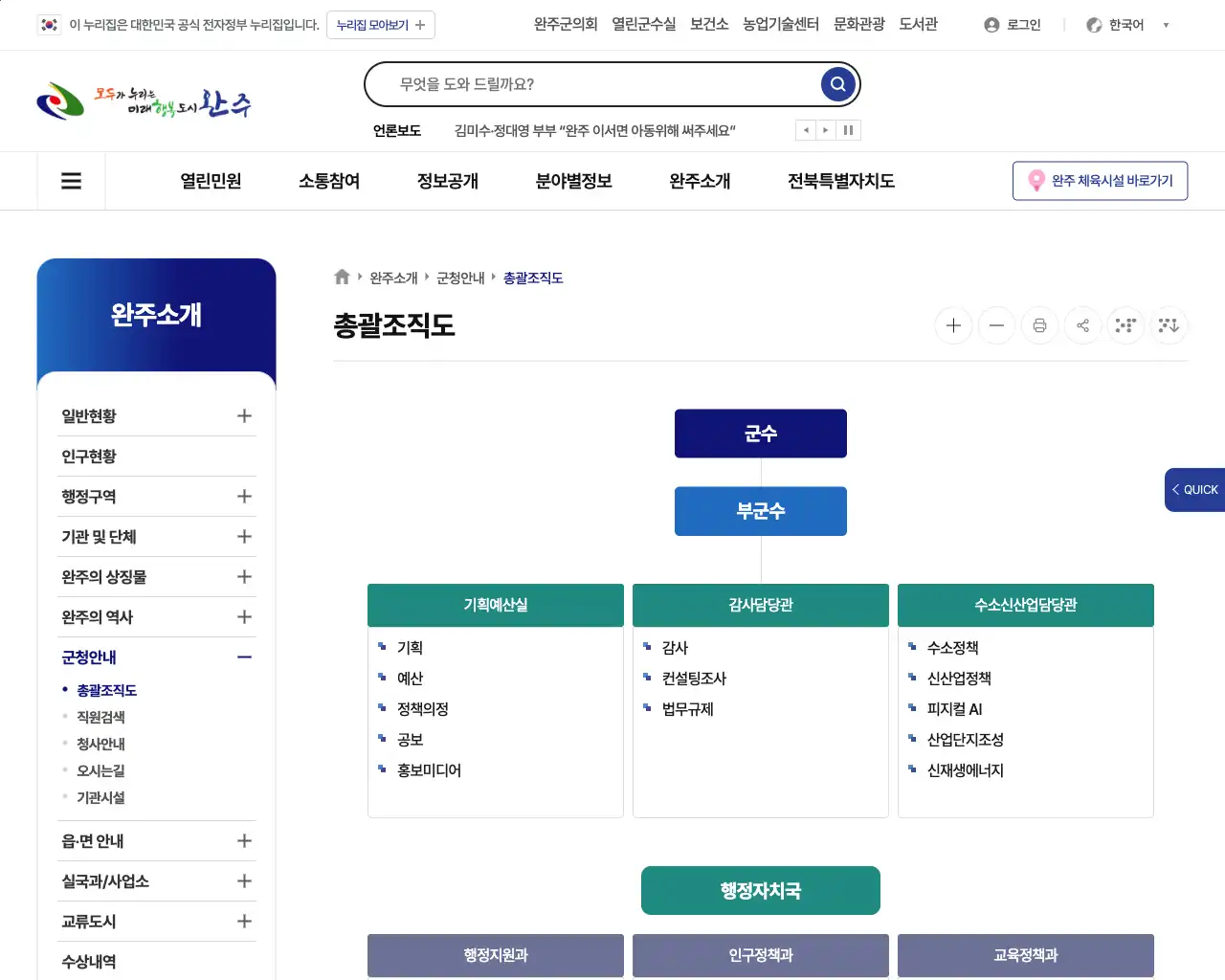Viewport: 1225px width, 980px height.
Task: Zoom in the page with the plus icon
Action: (953, 325)
